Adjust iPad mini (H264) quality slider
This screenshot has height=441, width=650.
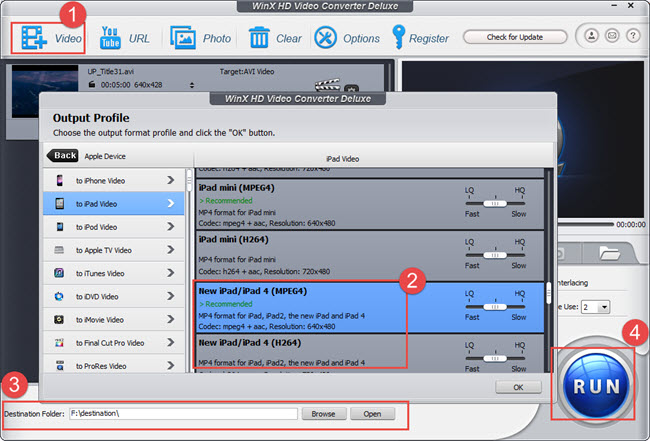point(495,255)
